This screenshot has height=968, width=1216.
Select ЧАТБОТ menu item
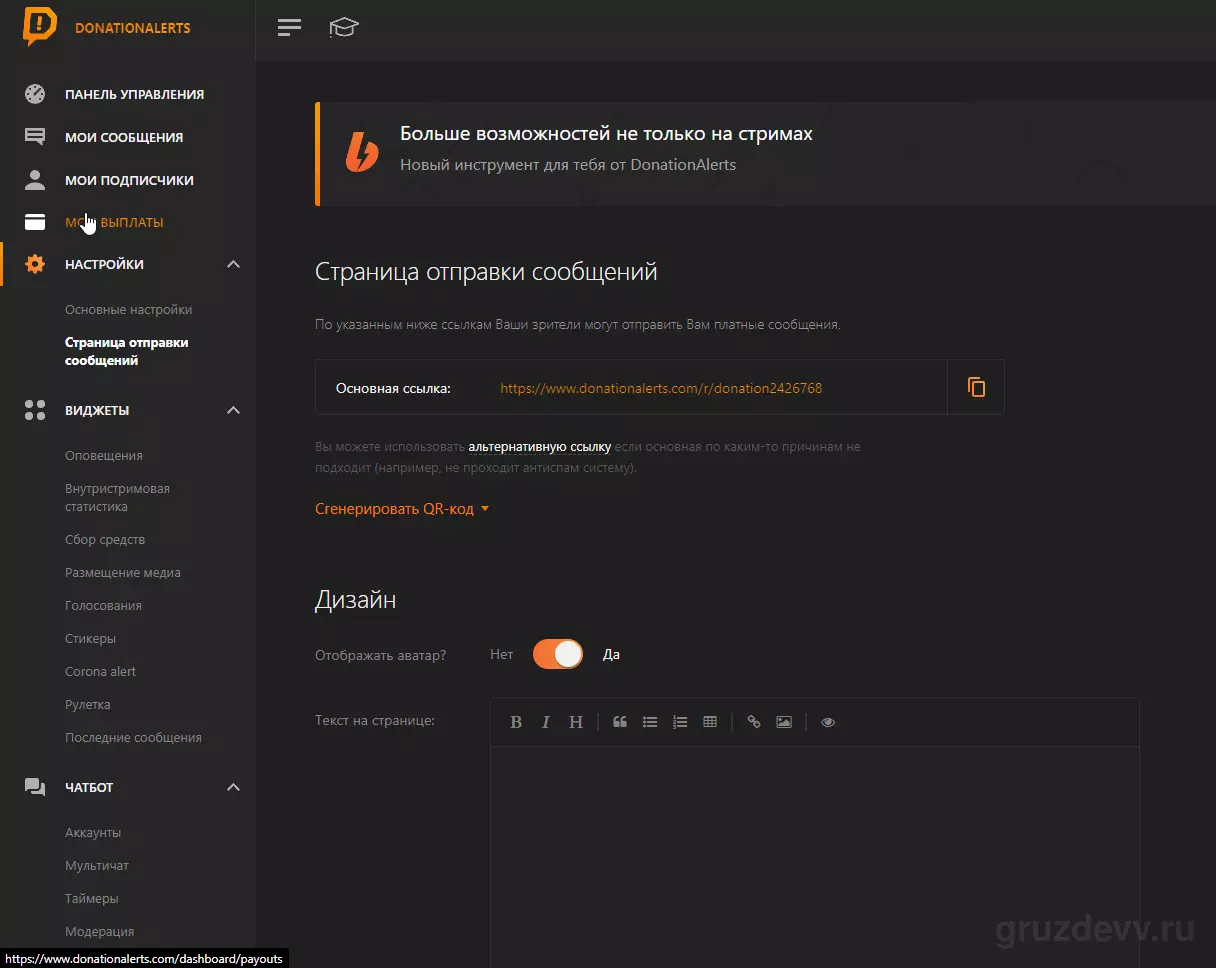pyautogui.click(x=89, y=787)
